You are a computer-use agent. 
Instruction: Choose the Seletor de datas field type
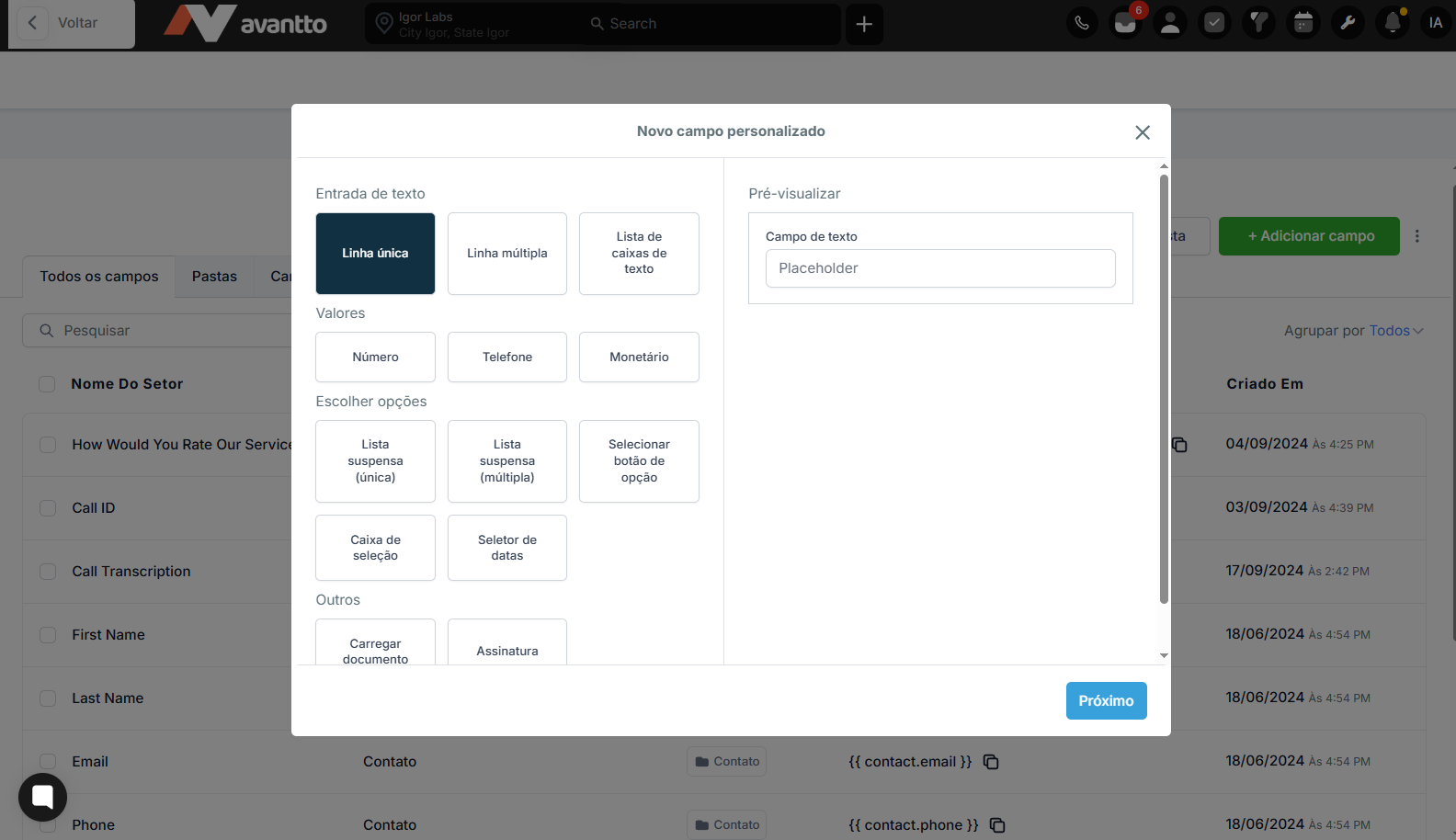(x=507, y=548)
